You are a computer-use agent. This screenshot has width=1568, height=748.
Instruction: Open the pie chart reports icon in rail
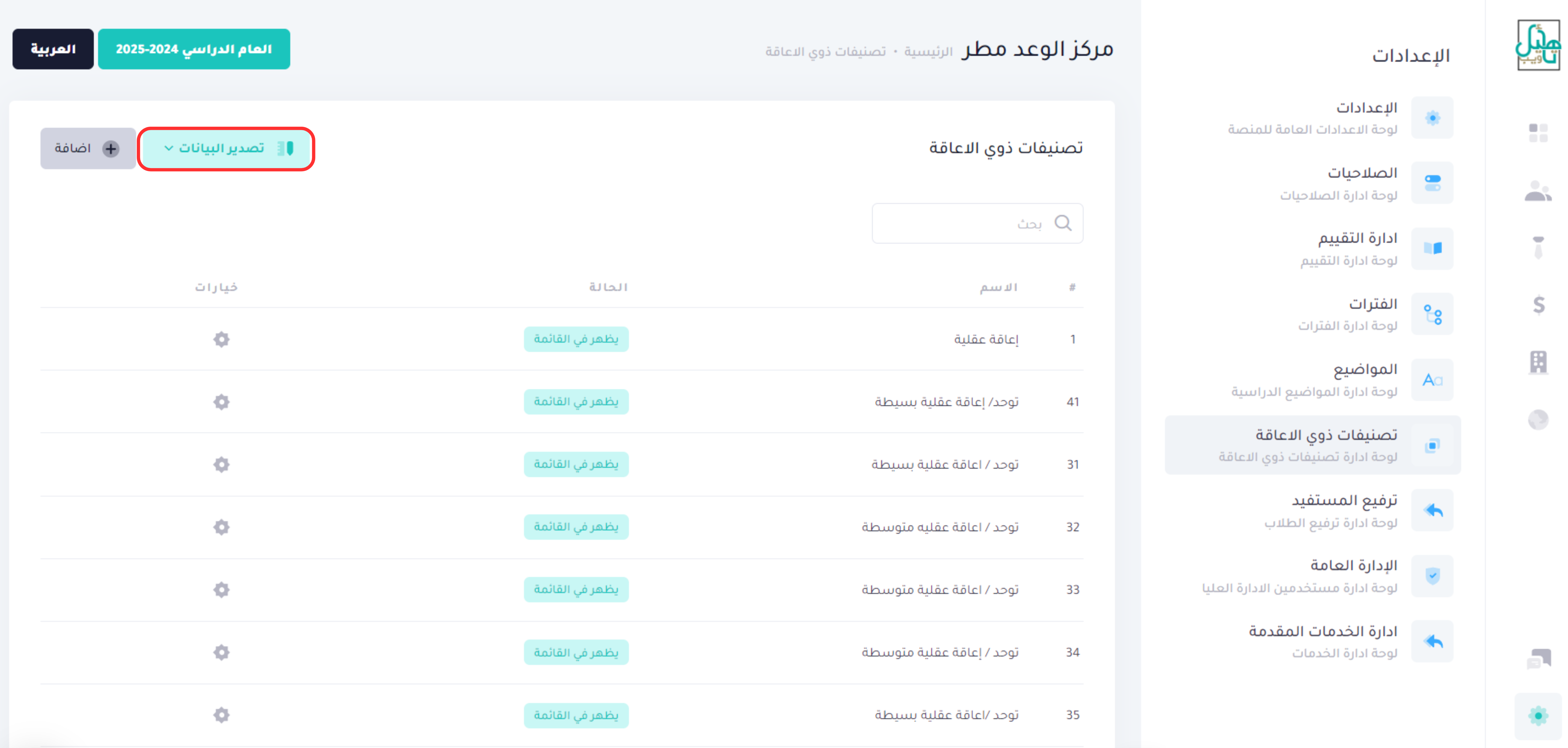tap(1538, 419)
